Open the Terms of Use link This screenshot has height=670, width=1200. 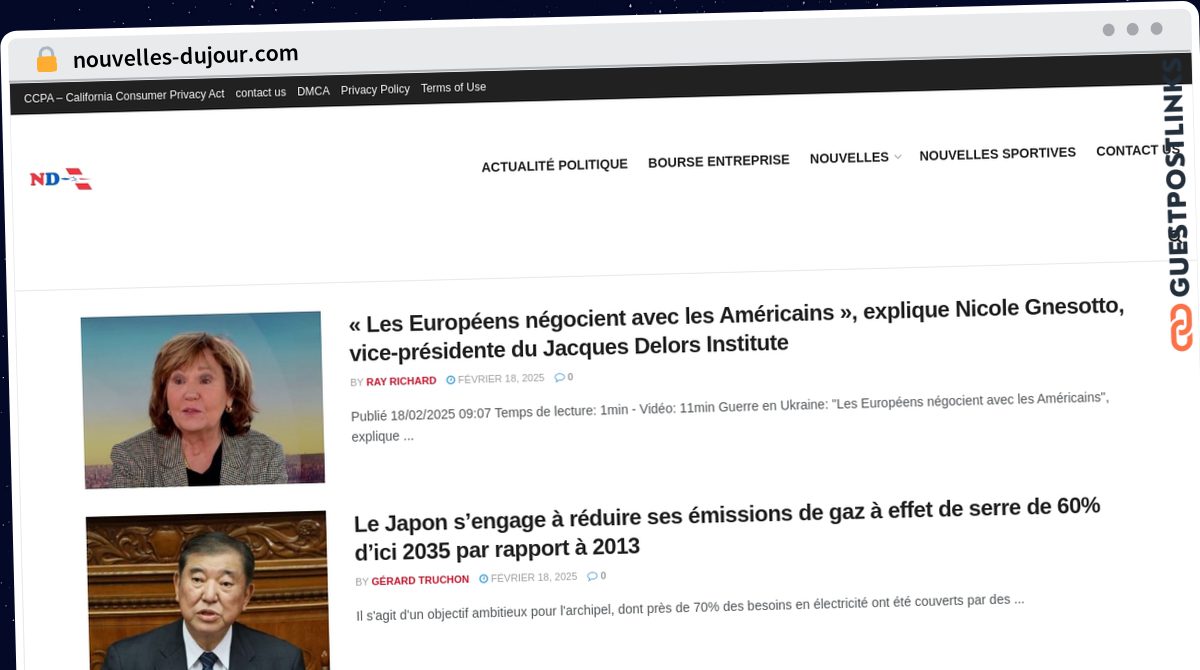point(453,87)
